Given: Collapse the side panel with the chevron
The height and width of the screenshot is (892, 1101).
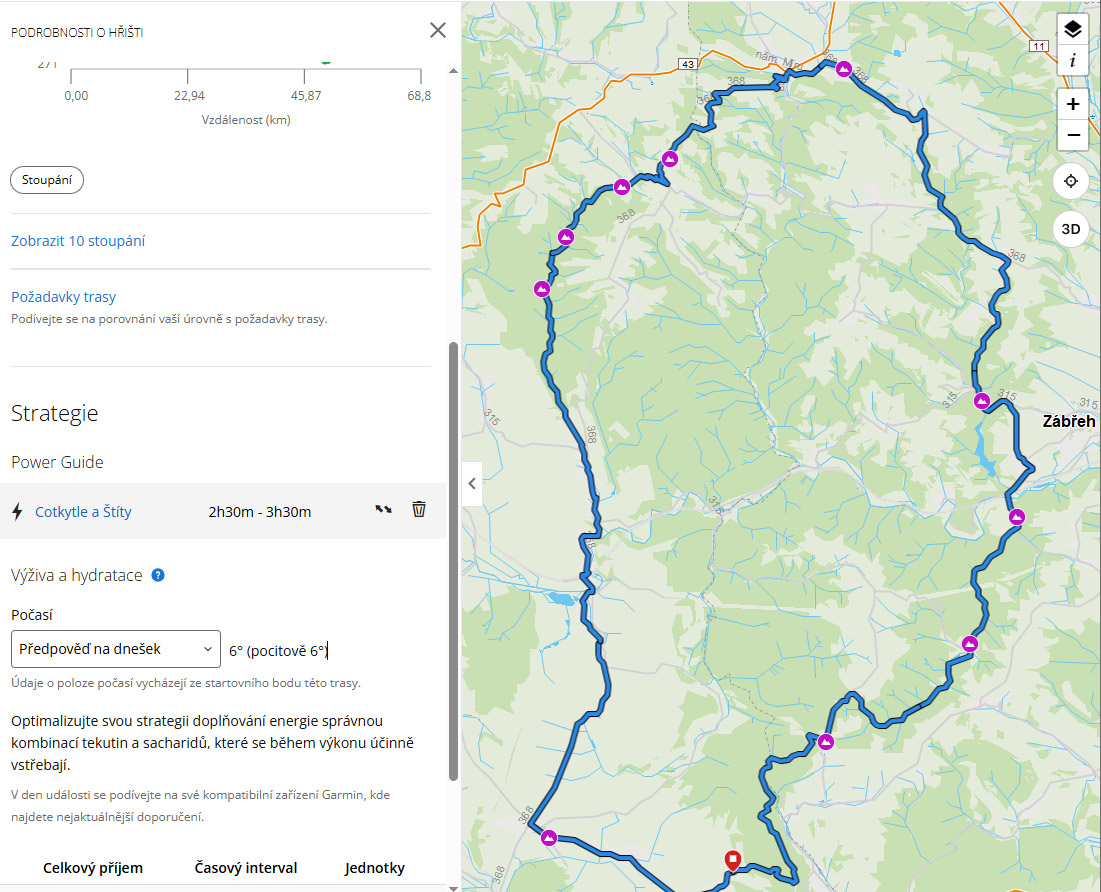Looking at the screenshot, I should [472, 484].
